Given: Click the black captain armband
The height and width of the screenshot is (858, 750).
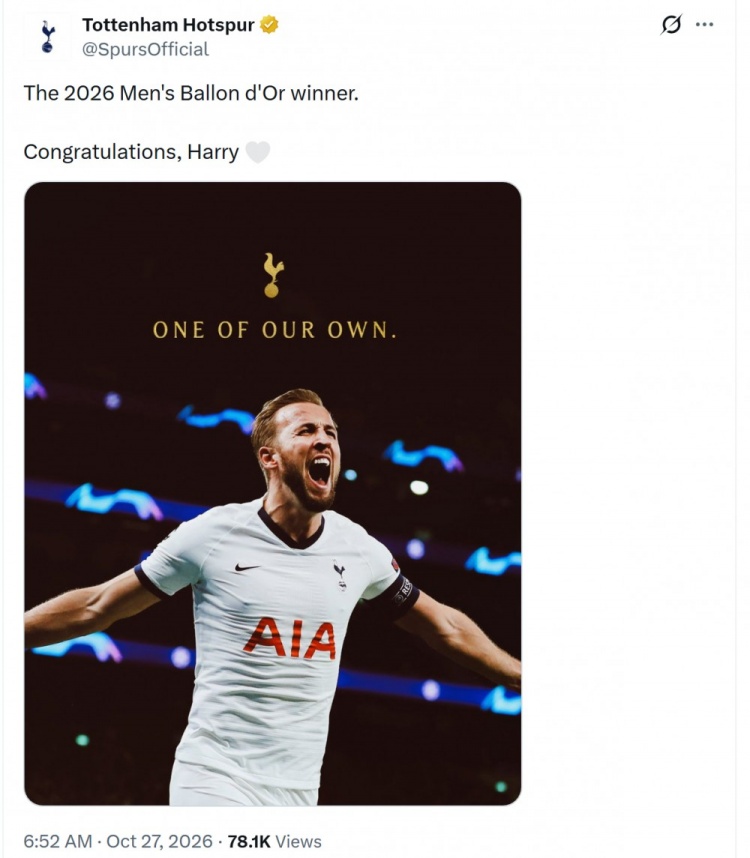Looking at the screenshot, I should click(403, 595).
